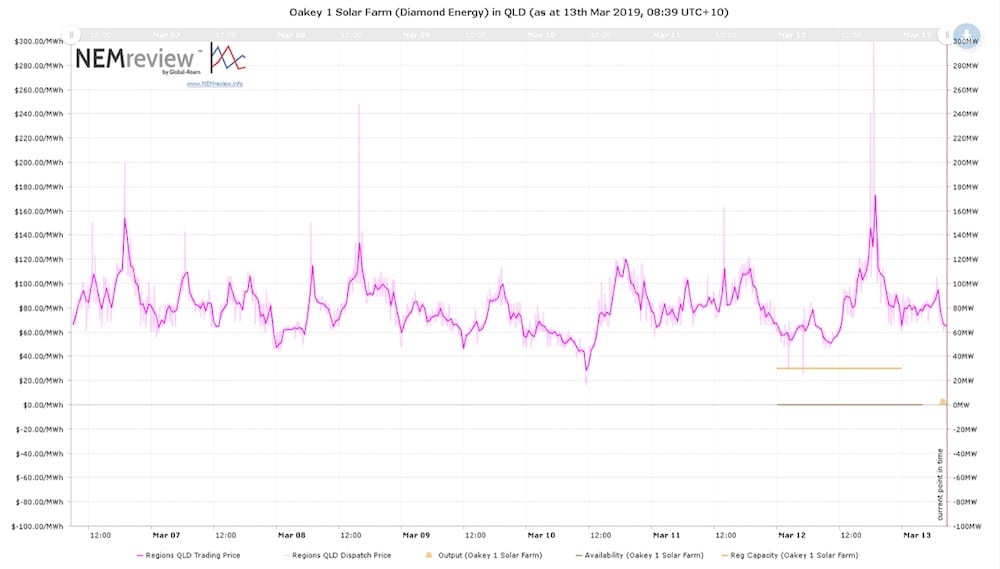Screen dimensions: 1000x569
Task: Open the www.NEMreview.info link
Action: (x=214, y=84)
